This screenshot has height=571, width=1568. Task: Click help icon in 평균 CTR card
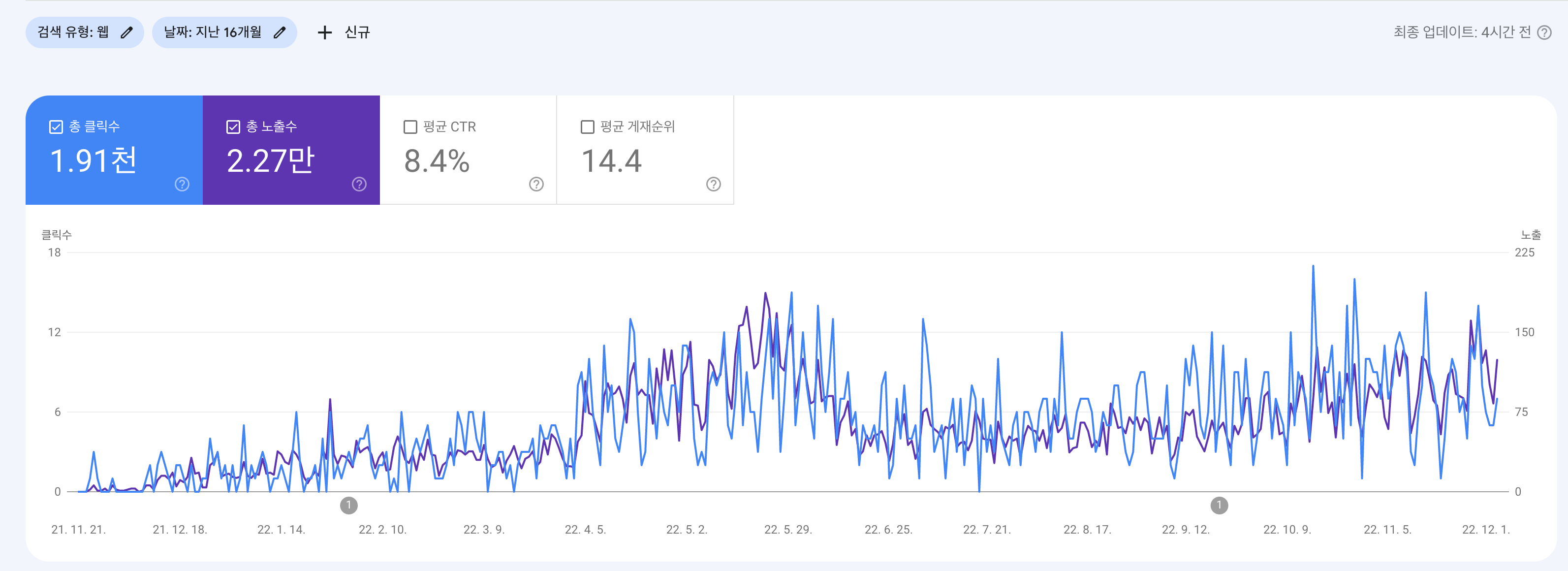click(536, 184)
